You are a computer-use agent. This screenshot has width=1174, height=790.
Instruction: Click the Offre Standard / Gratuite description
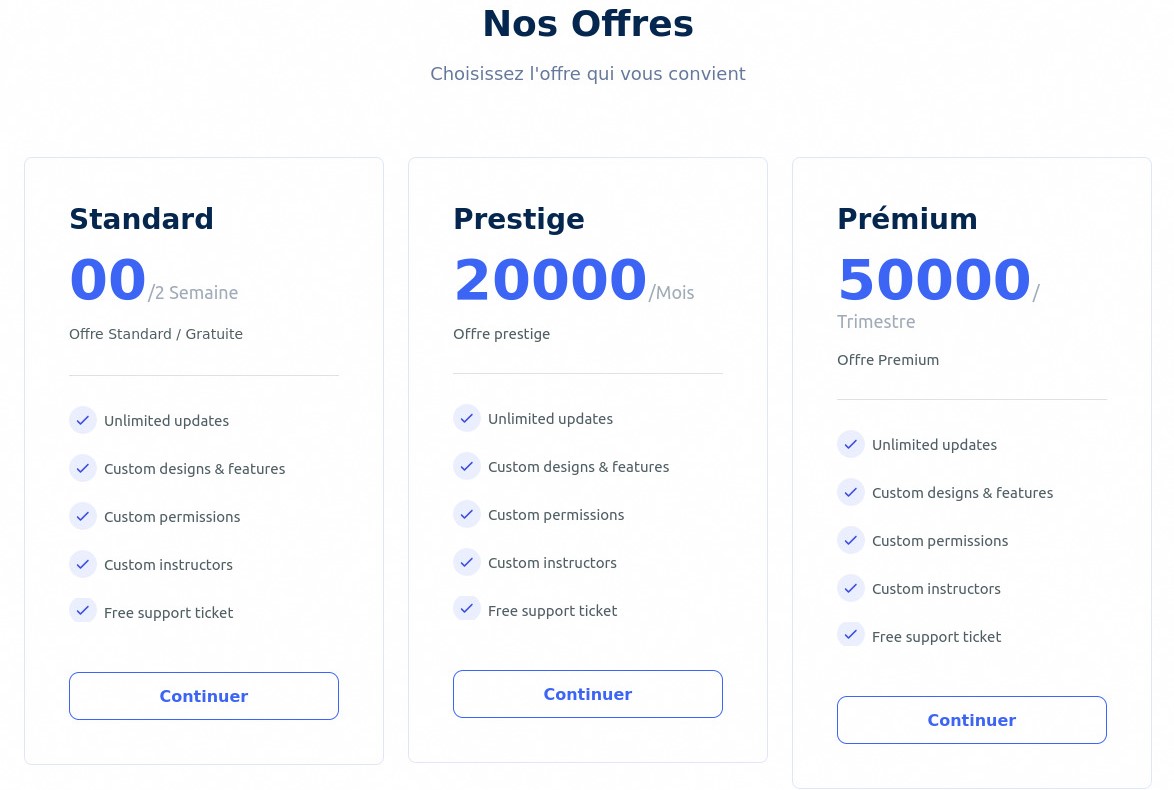click(156, 334)
